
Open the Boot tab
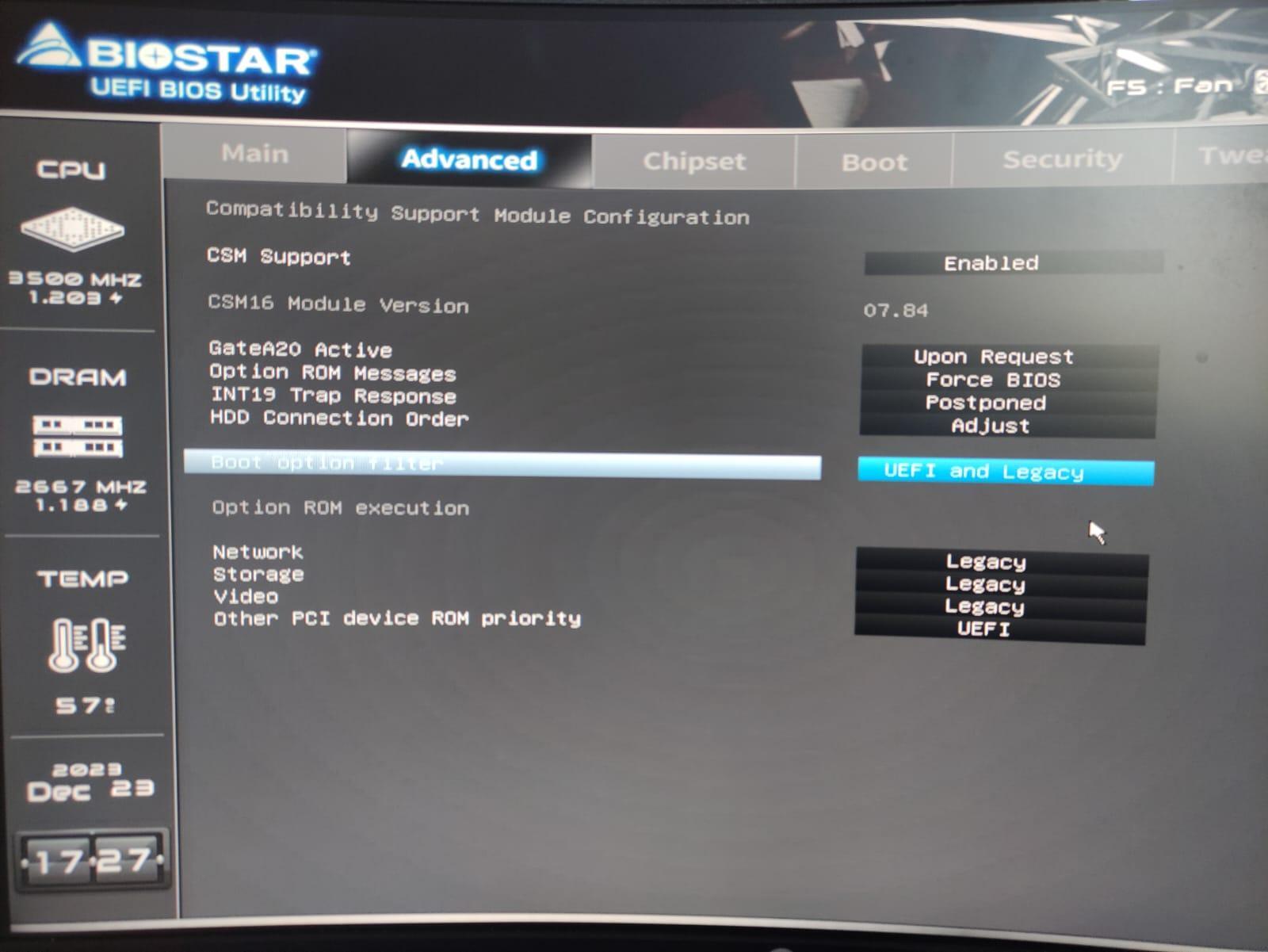874,162
